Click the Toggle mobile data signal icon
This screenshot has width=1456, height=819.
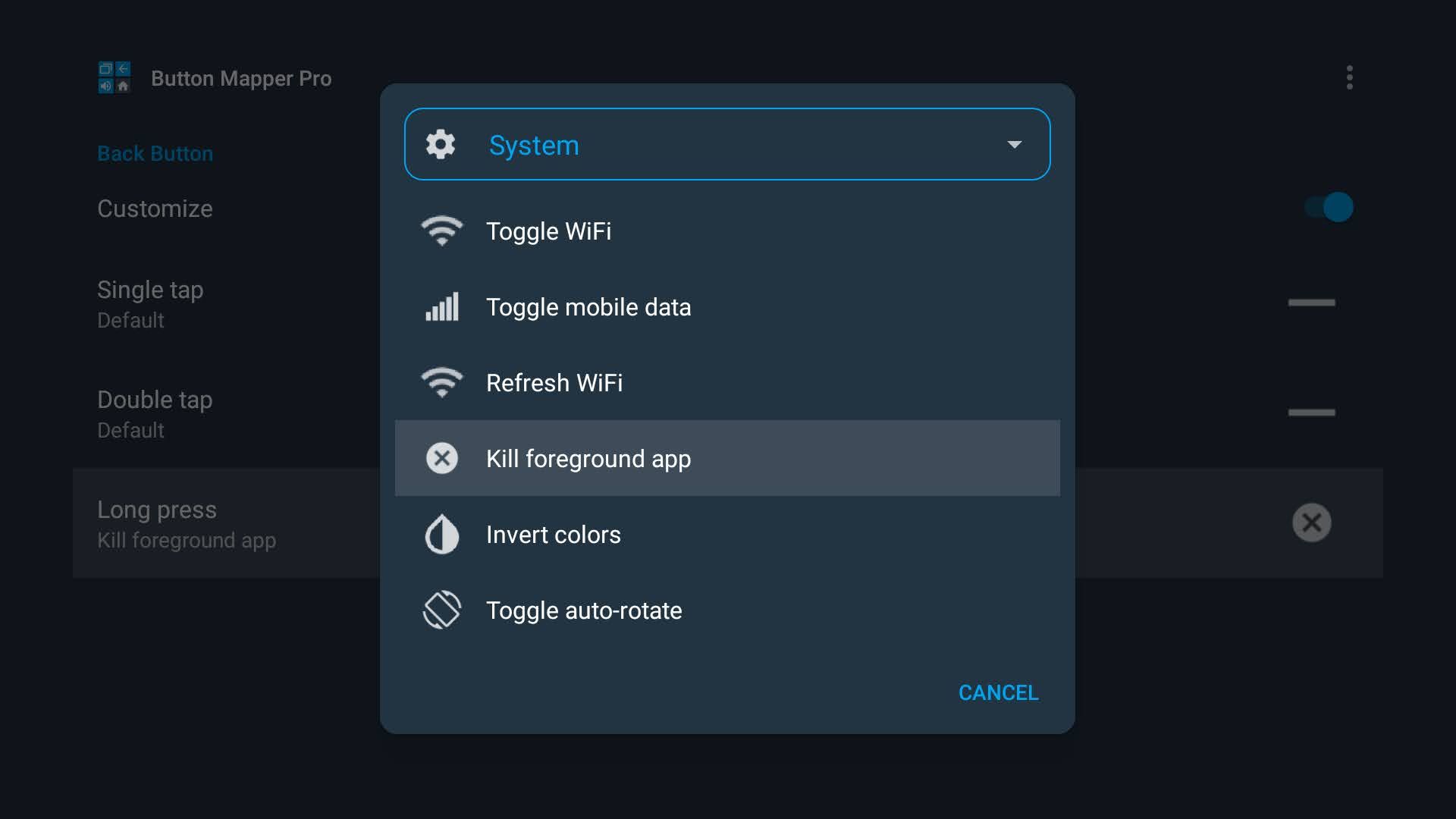[442, 306]
